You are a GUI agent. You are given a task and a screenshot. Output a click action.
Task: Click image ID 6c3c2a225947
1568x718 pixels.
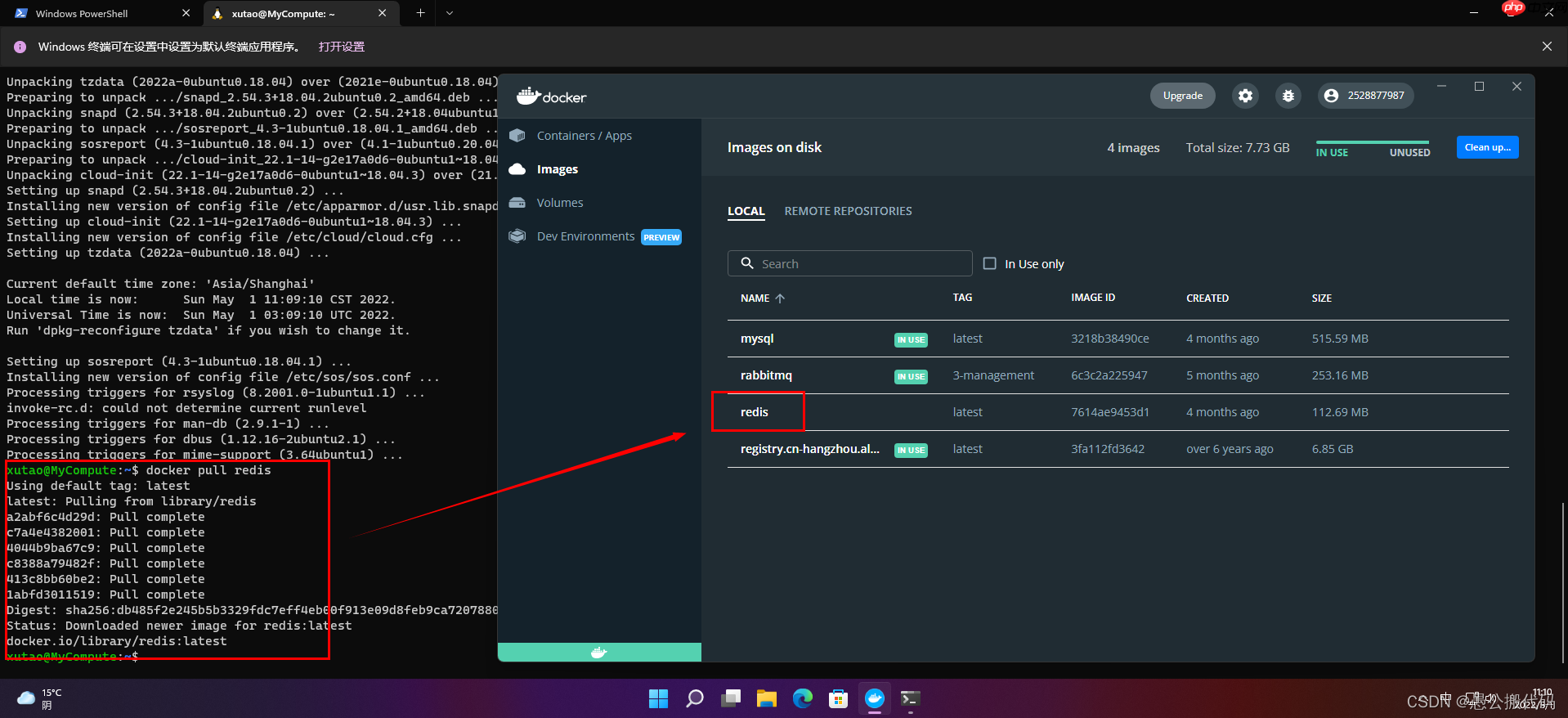(x=1109, y=375)
